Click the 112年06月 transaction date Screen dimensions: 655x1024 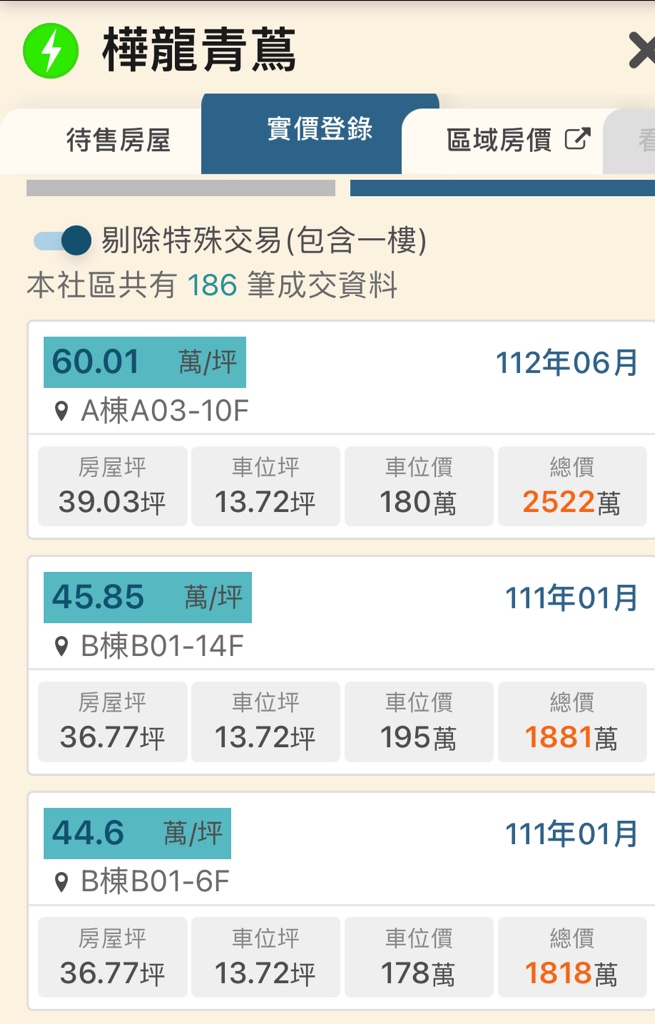pyautogui.click(x=566, y=363)
